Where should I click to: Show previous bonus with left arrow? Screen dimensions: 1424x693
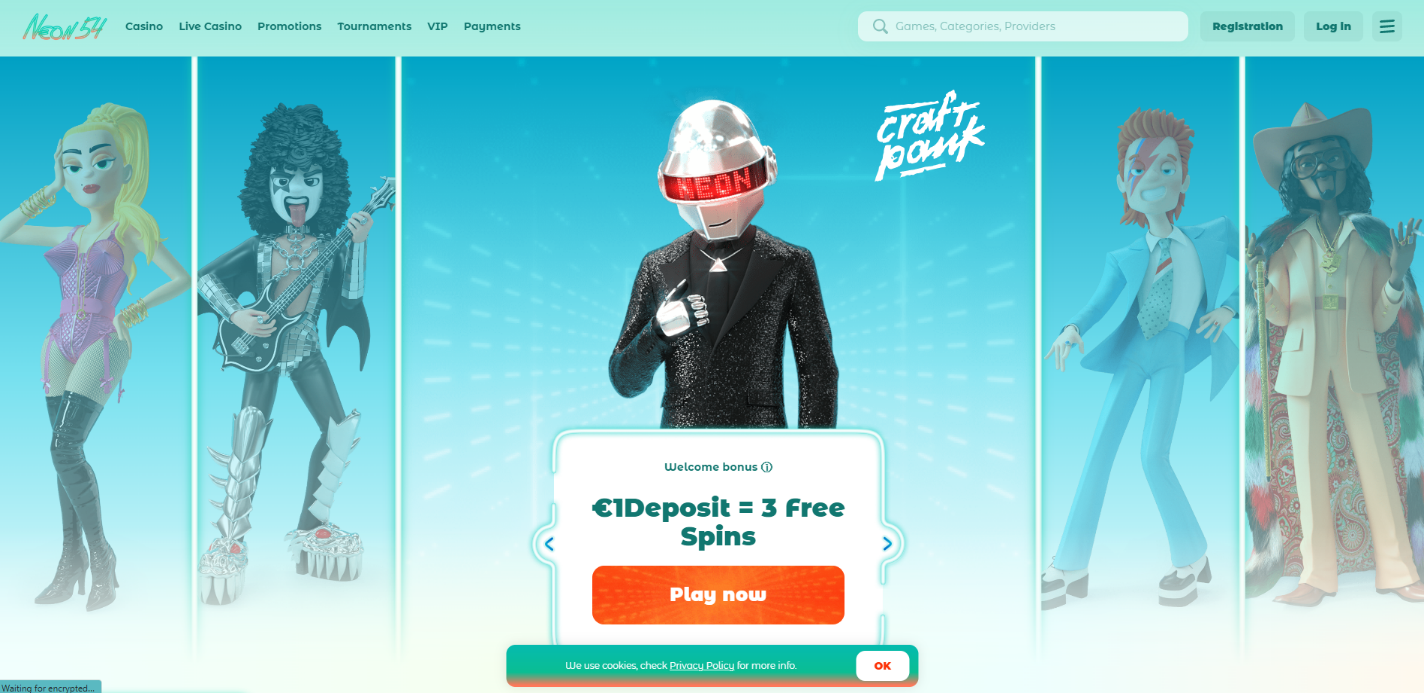point(548,544)
